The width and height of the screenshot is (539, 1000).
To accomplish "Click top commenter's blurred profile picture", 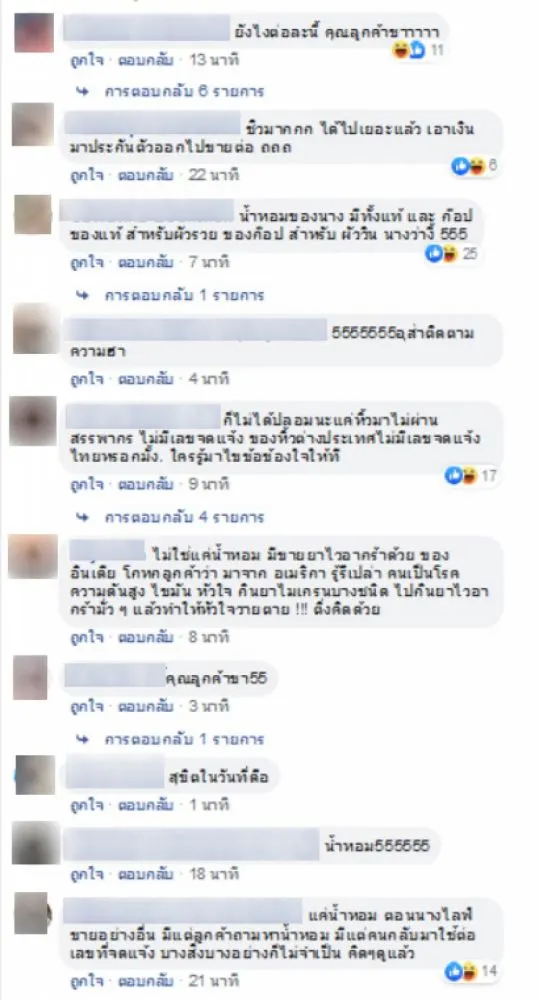I will [34, 32].
